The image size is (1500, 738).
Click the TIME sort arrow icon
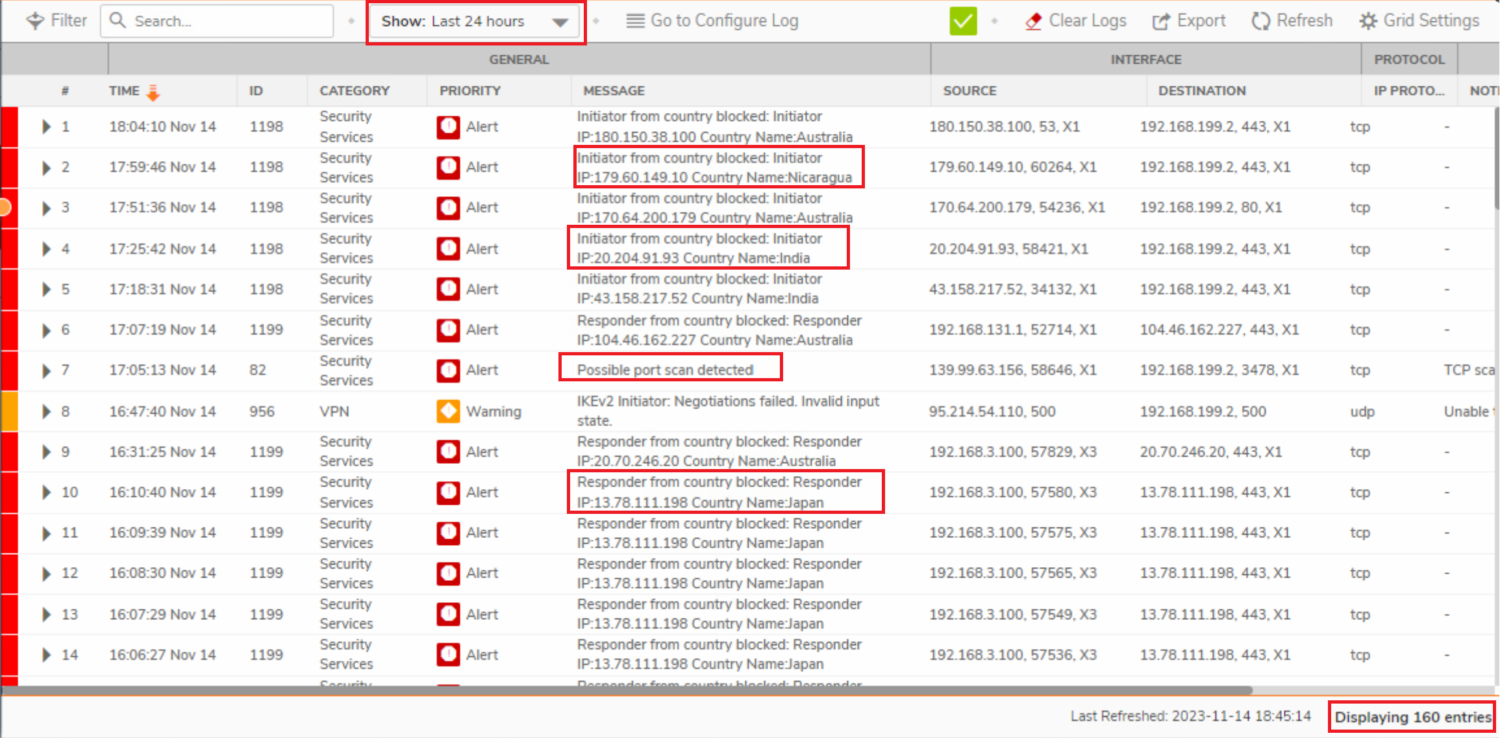tap(153, 92)
